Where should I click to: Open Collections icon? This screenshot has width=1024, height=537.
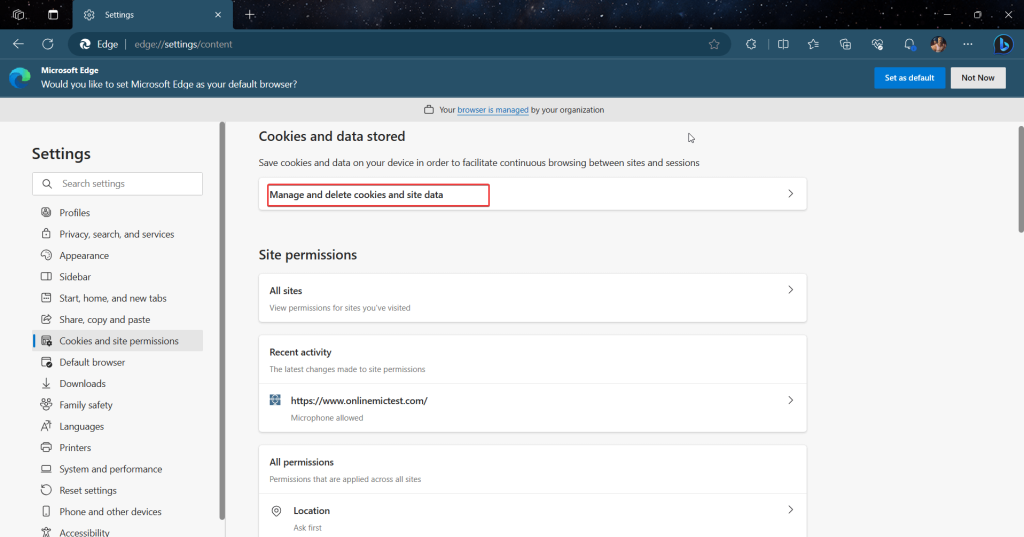[x=845, y=44]
